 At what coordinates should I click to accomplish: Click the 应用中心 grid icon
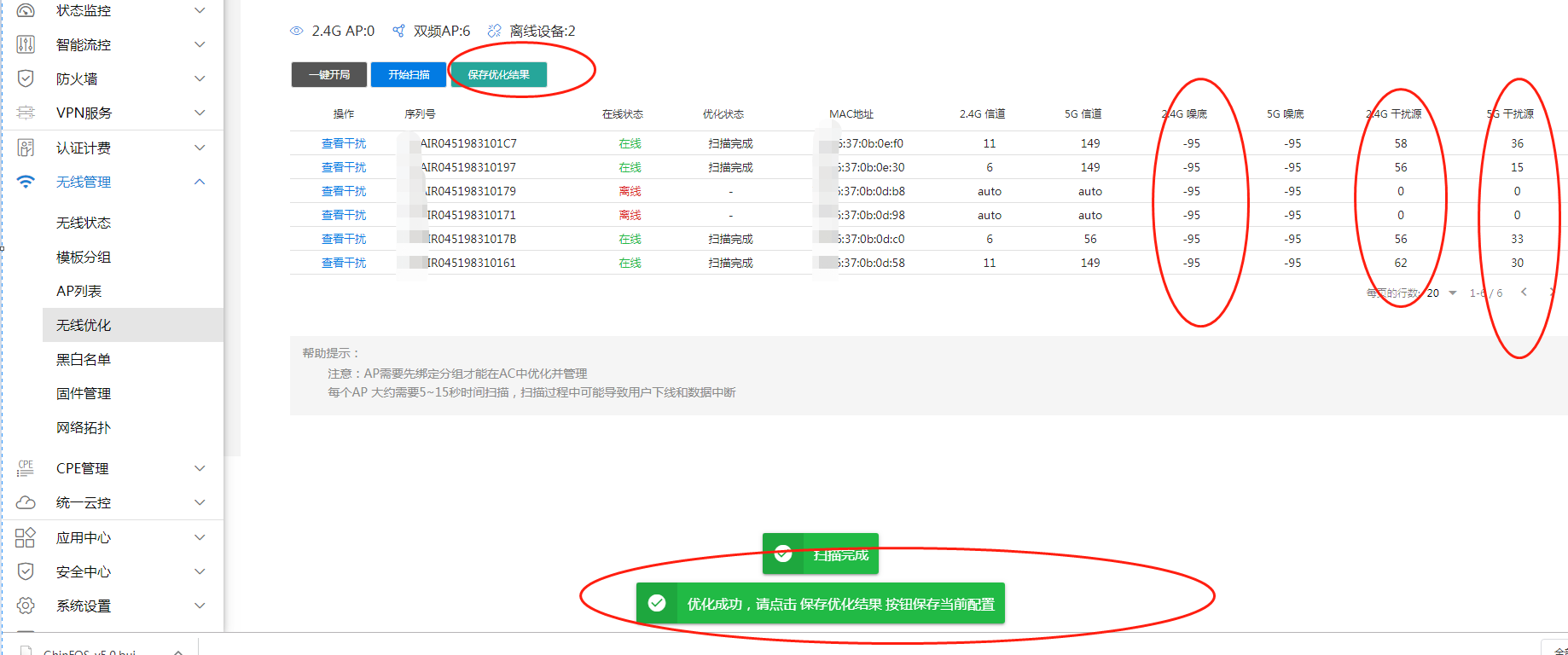(26, 537)
